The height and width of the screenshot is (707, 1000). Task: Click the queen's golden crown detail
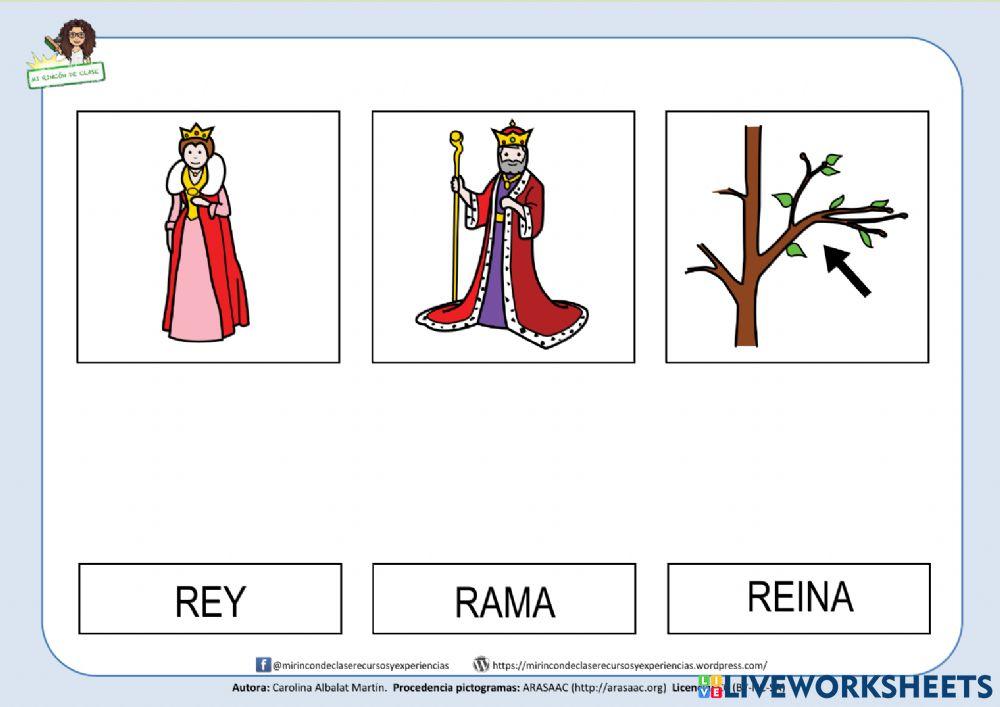pyautogui.click(x=197, y=132)
